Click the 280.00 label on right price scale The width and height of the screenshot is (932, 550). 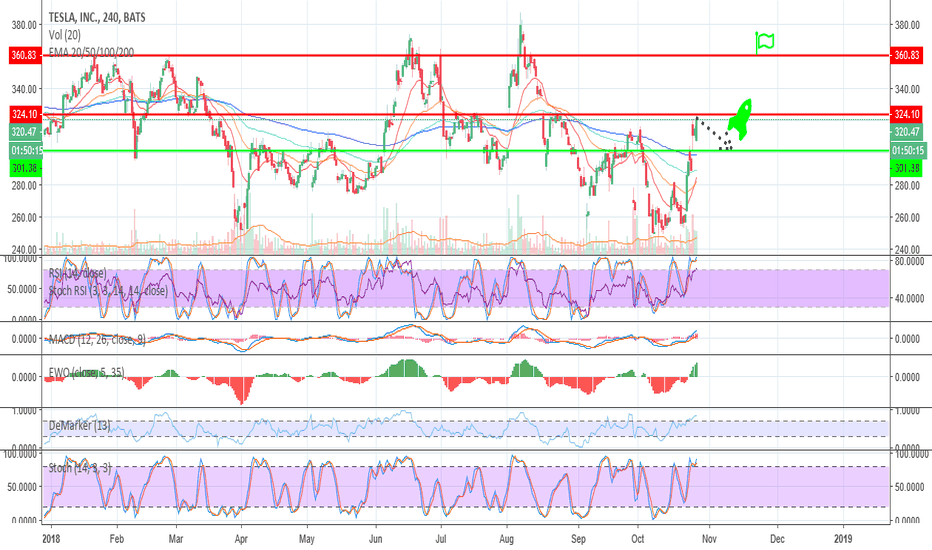(907, 186)
